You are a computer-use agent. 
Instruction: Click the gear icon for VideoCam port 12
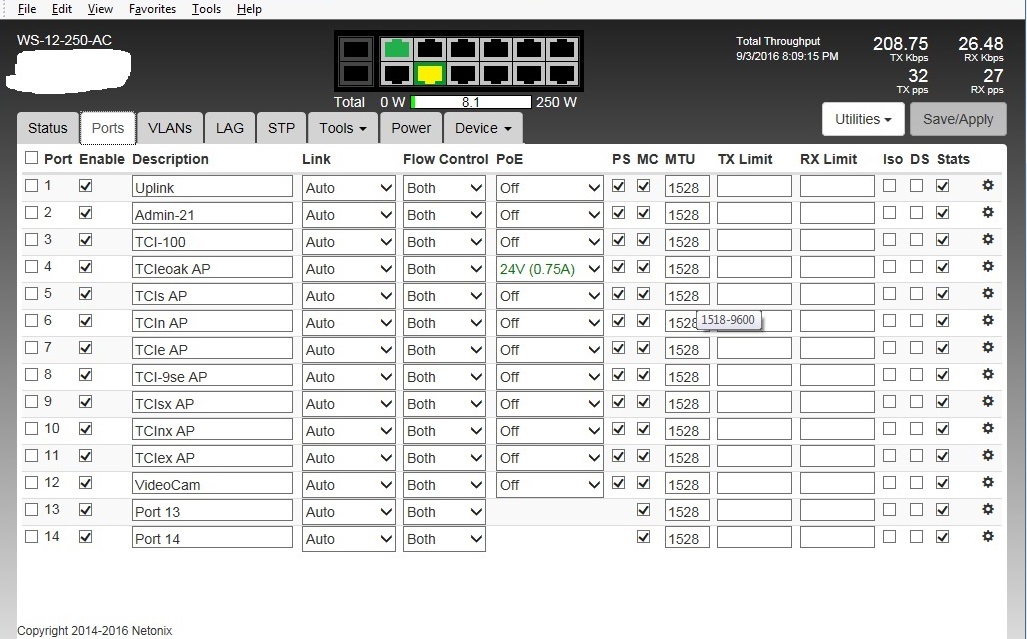988,482
